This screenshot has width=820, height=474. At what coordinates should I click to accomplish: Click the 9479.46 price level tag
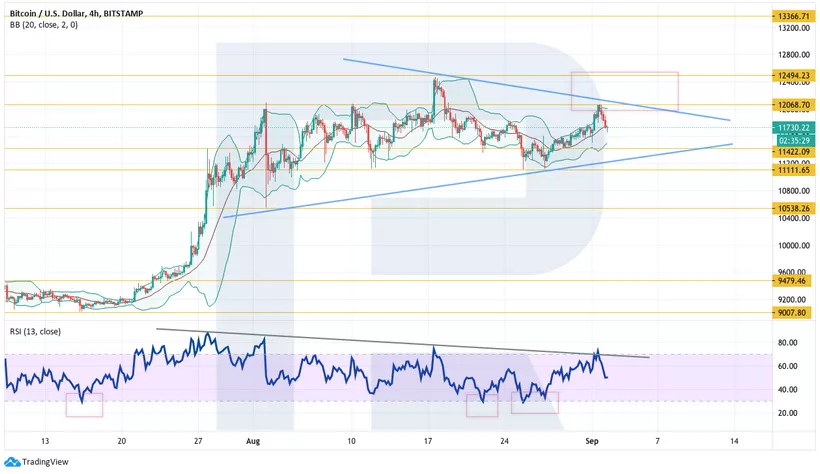coord(792,281)
